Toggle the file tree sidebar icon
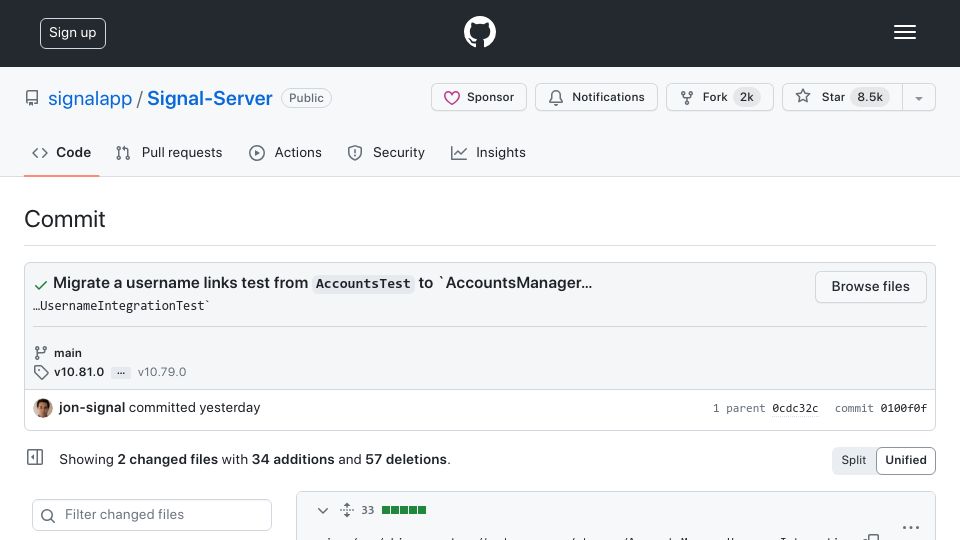The width and height of the screenshot is (960, 540). point(35,457)
